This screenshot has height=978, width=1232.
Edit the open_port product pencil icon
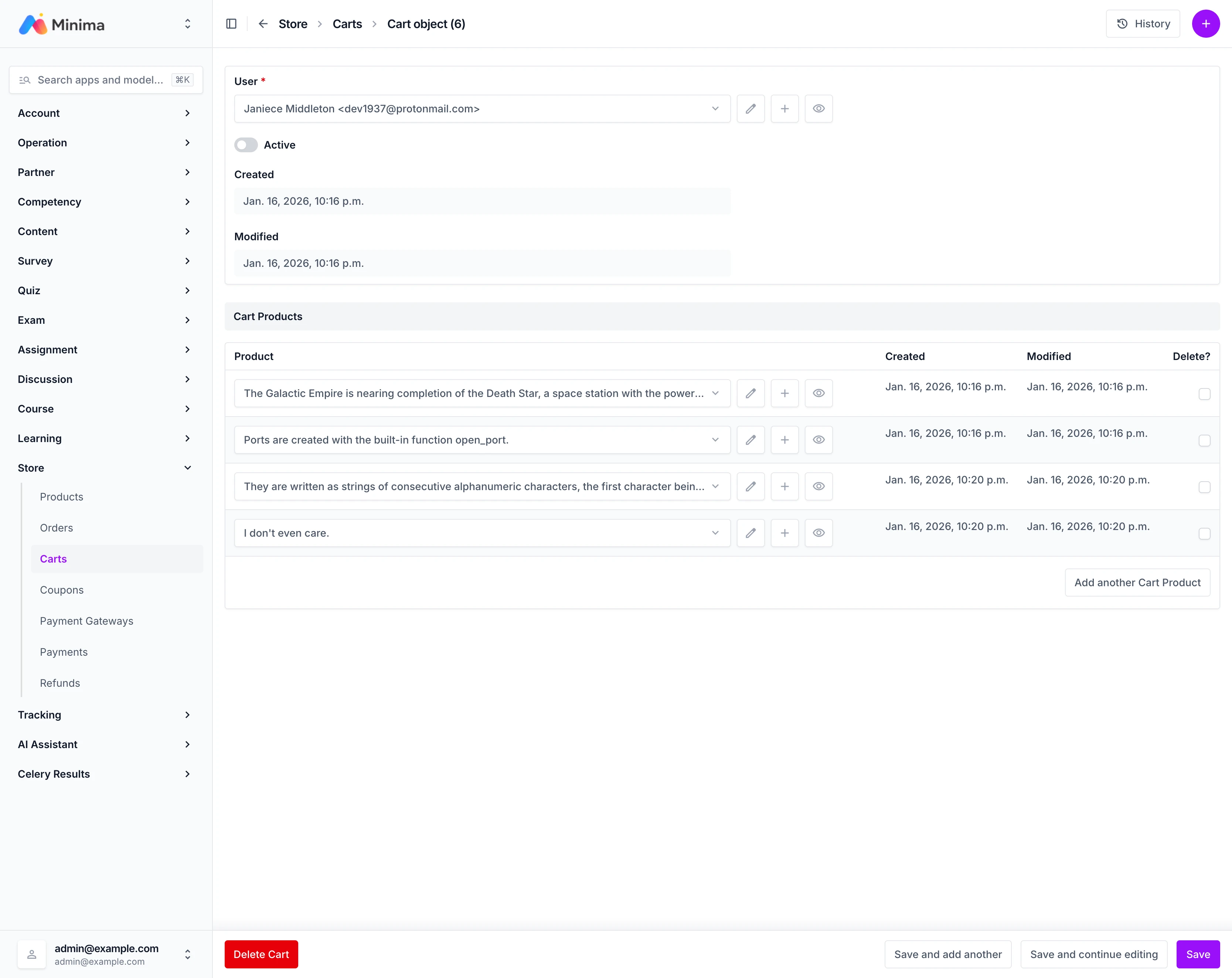pyautogui.click(x=750, y=439)
